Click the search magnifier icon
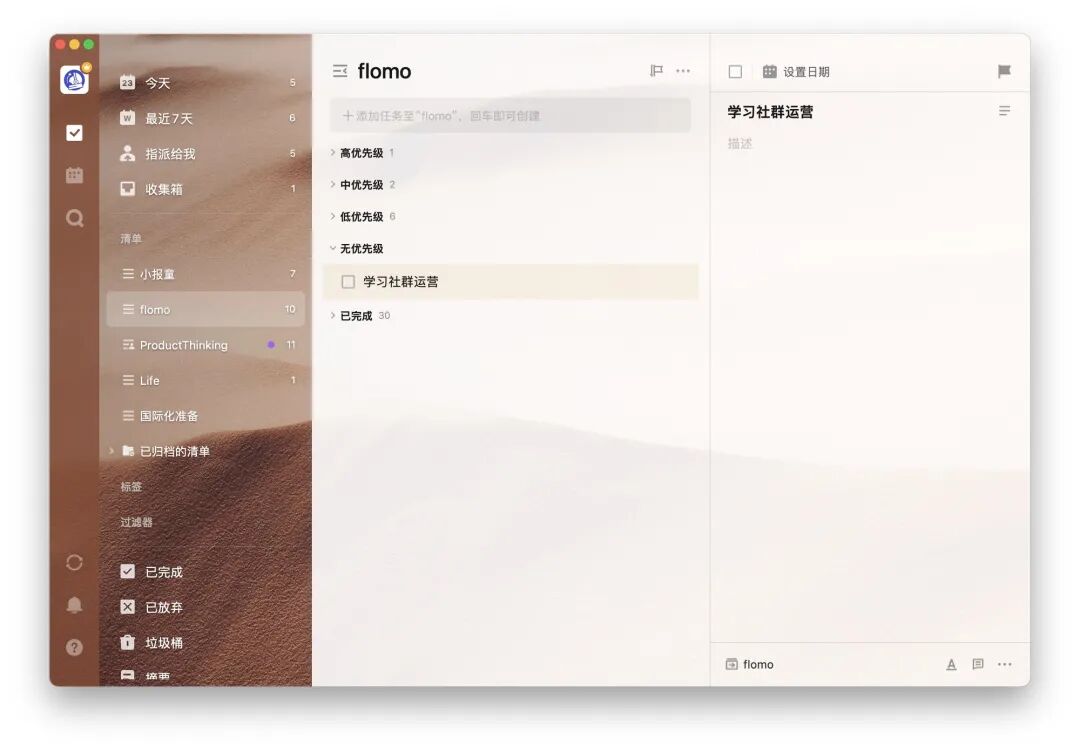The image size is (1080, 752). 74,218
